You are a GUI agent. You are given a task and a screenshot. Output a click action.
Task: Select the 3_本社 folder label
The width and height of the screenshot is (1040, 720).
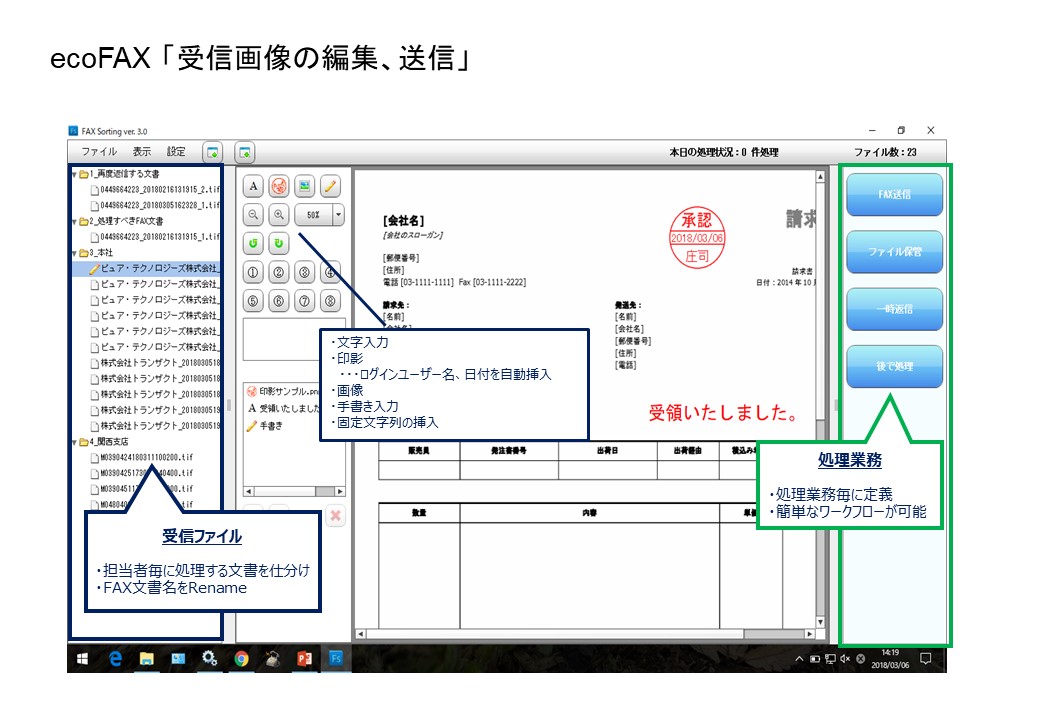click(x=101, y=253)
